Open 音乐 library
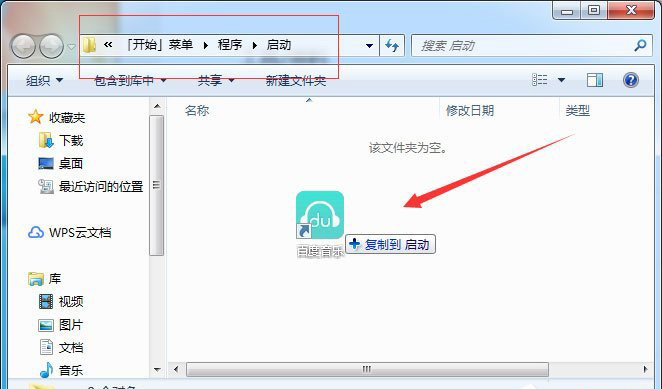Viewport: 662px width, 389px height. pos(71,370)
